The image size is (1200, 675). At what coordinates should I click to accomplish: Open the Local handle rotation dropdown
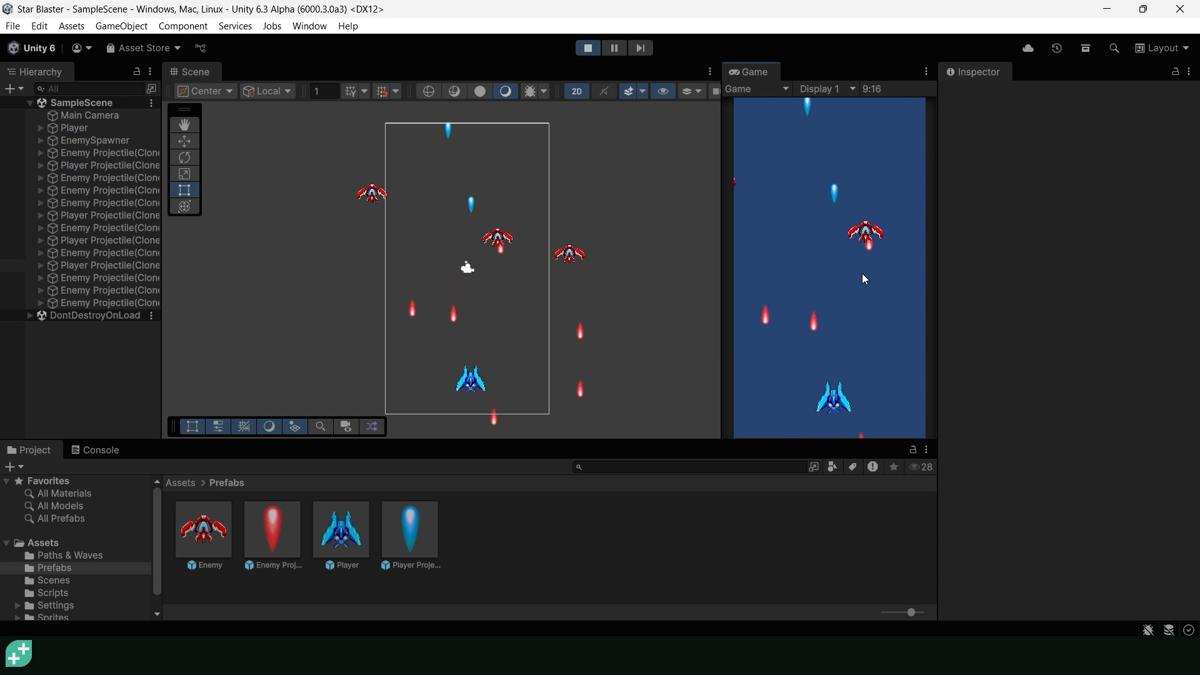(x=267, y=90)
